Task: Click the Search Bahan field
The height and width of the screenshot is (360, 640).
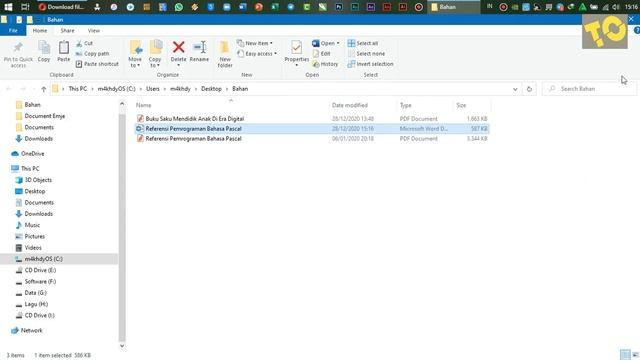Action: coord(589,89)
